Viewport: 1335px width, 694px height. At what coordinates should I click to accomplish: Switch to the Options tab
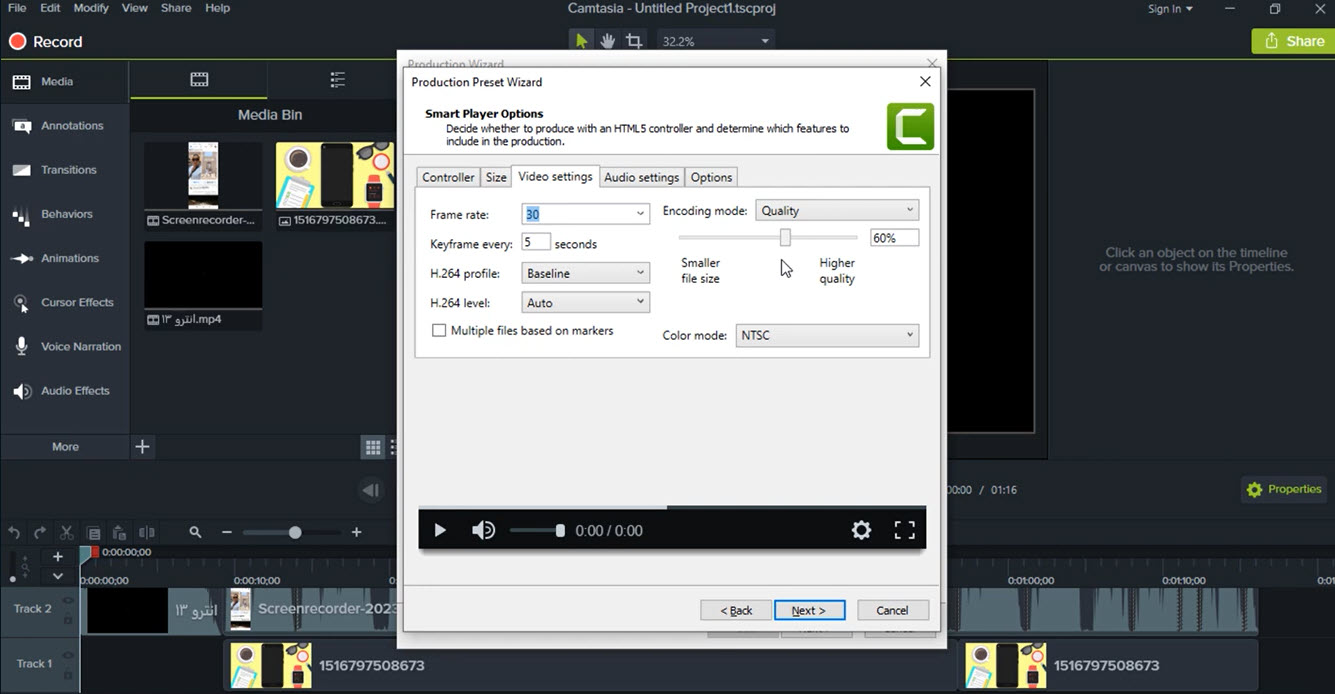click(711, 177)
